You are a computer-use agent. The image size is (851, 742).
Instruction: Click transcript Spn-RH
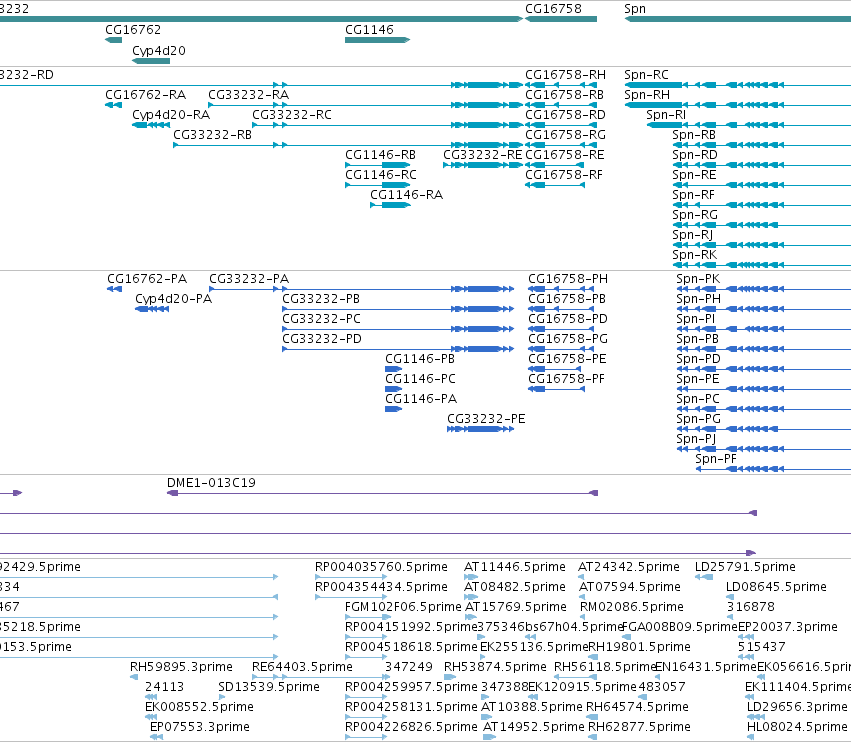tap(647, 95)
